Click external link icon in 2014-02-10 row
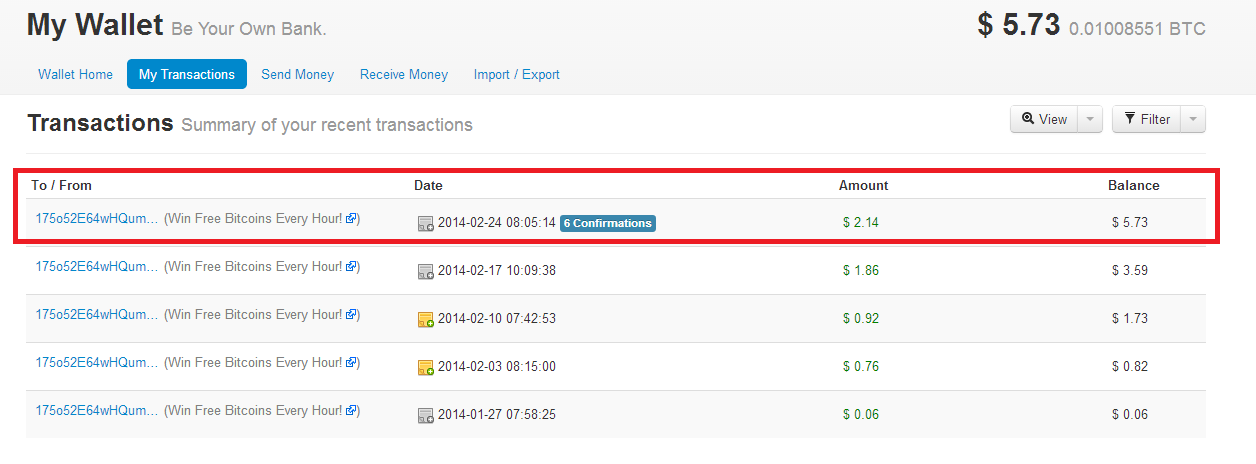Viewport: 1256px width, 464px height. 351,315
